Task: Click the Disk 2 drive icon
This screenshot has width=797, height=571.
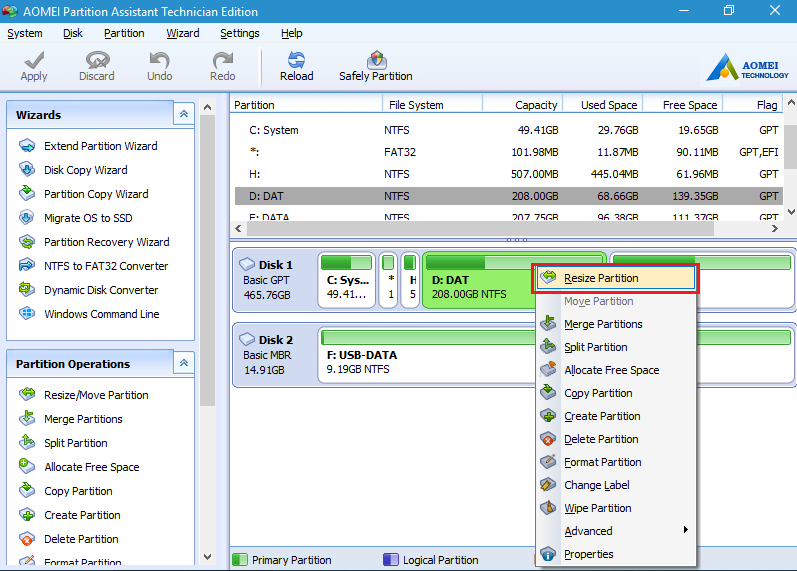Action: (x=247, y=339)
